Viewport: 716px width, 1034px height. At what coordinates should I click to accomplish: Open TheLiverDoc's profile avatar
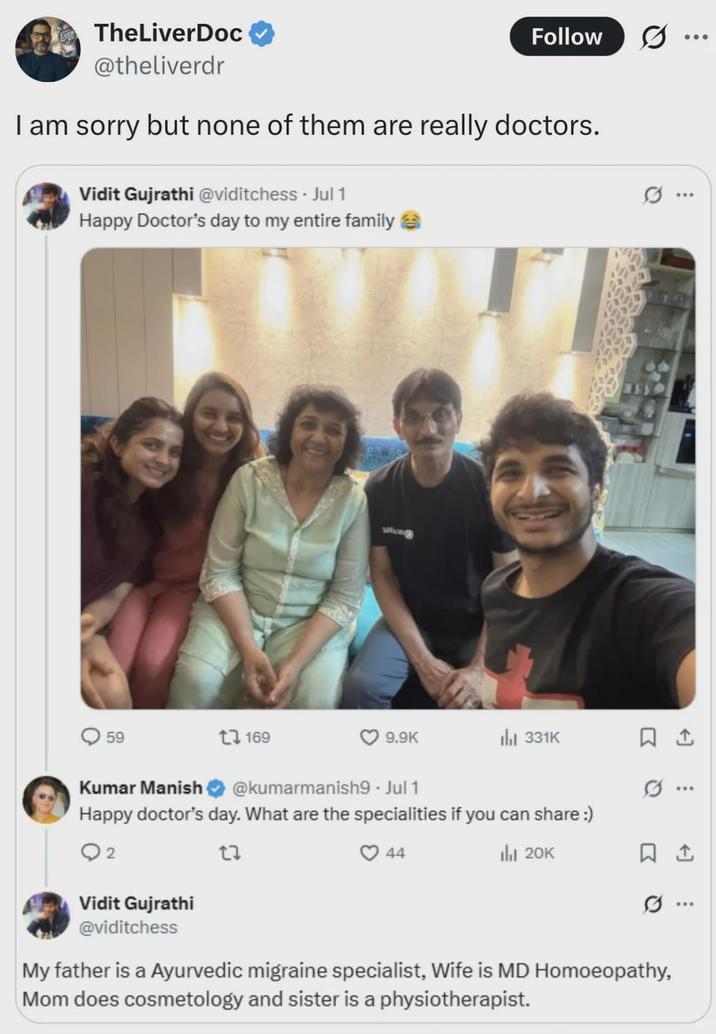click(x=47, y=47)
